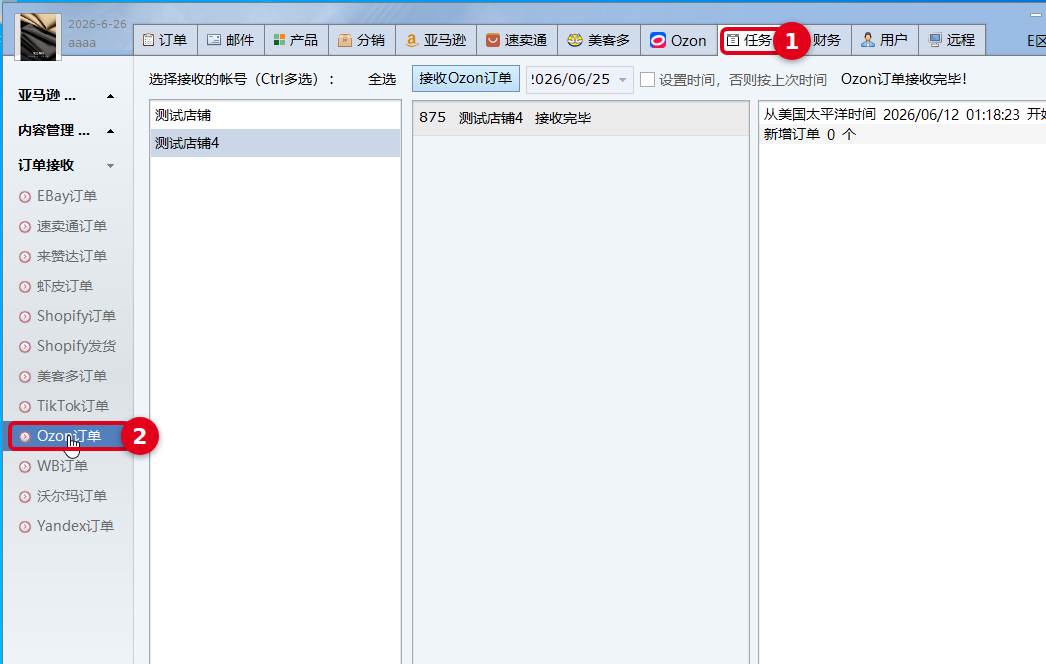Click the 来赞达订单 bullet icon
Image resolution: width=1046 pixels, height=664 pixels.
coord(25,257)
